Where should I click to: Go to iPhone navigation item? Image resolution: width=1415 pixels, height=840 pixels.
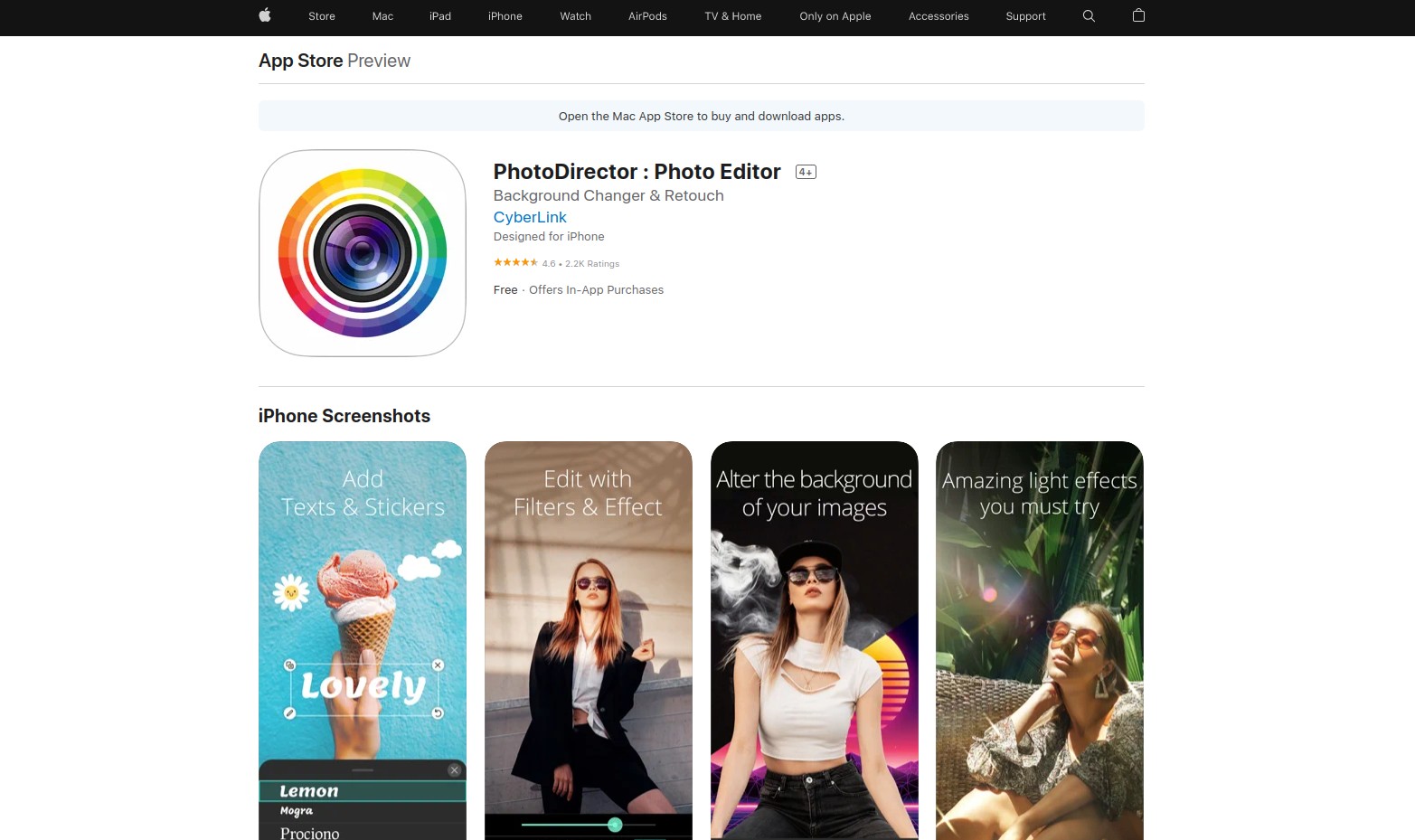(505, 16)
